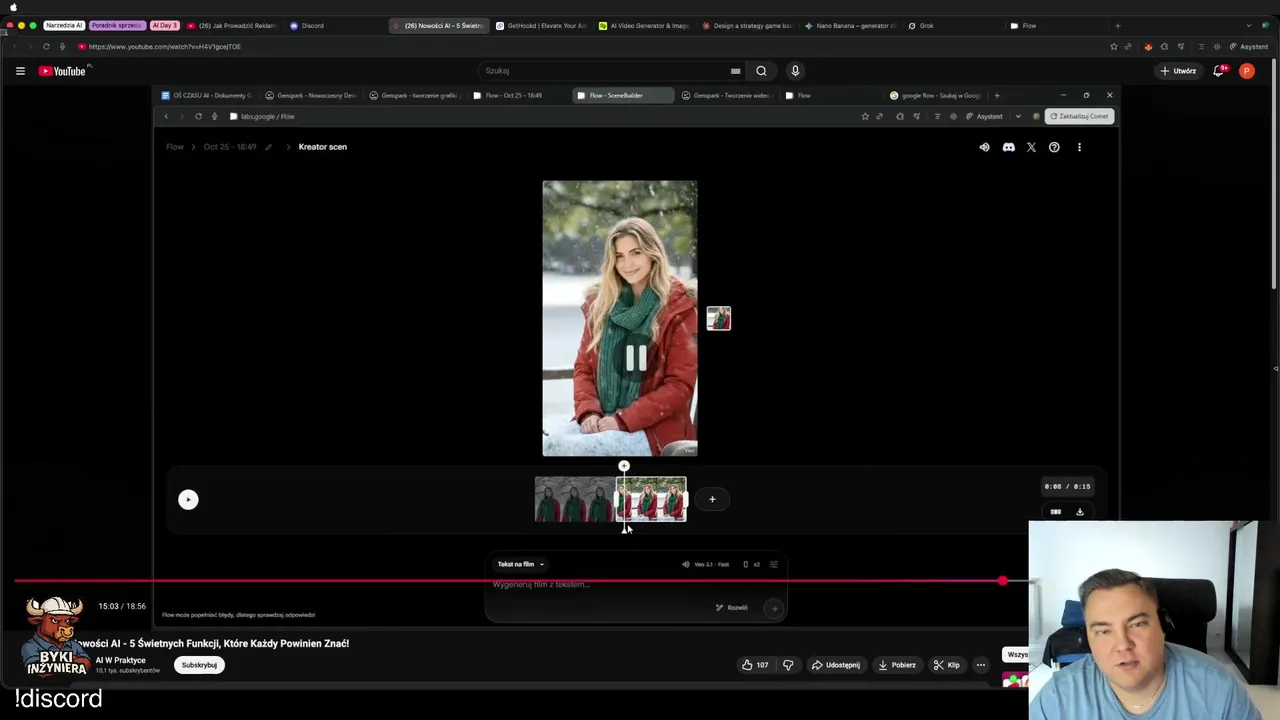Open the 'Jak Prowadzić Reklam' tab
This screenshot has width=1280, height=720.
232,26
